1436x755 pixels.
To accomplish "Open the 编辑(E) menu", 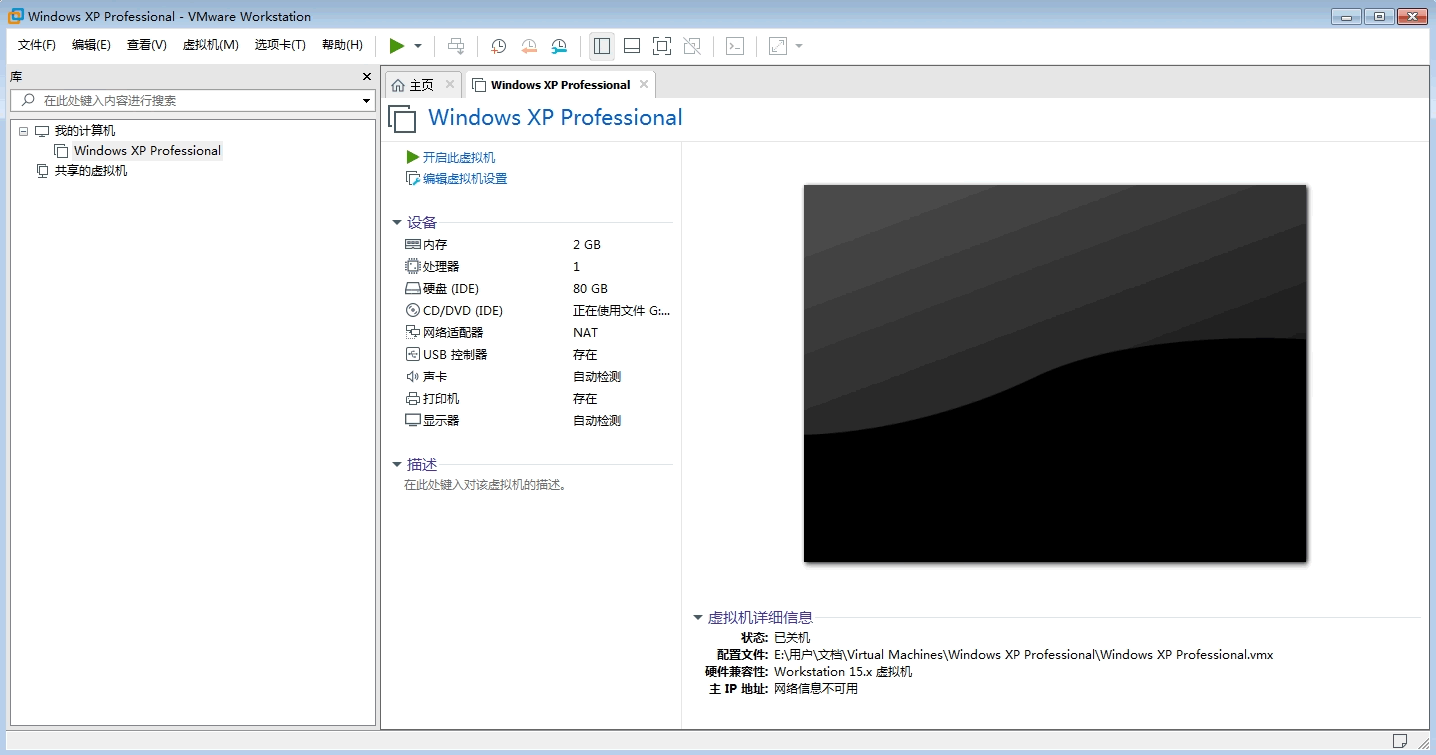I will [91, 45].
